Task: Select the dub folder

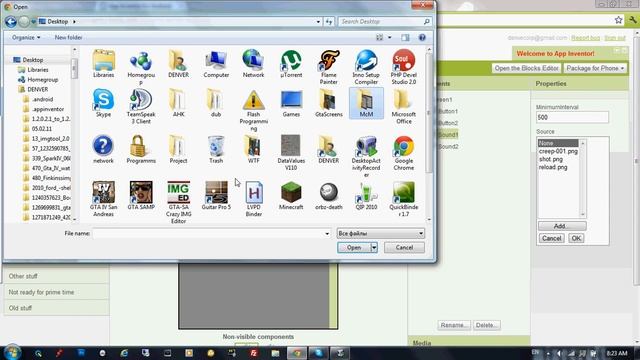Action: 216,103
